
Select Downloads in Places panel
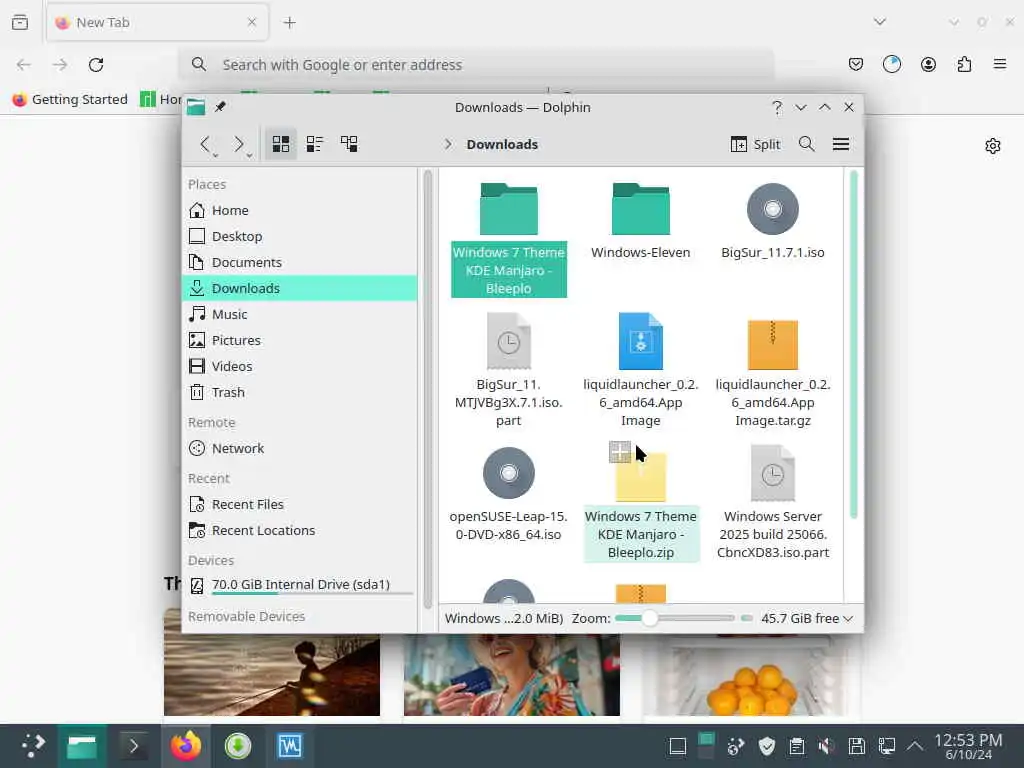click(x=300, y=288)
